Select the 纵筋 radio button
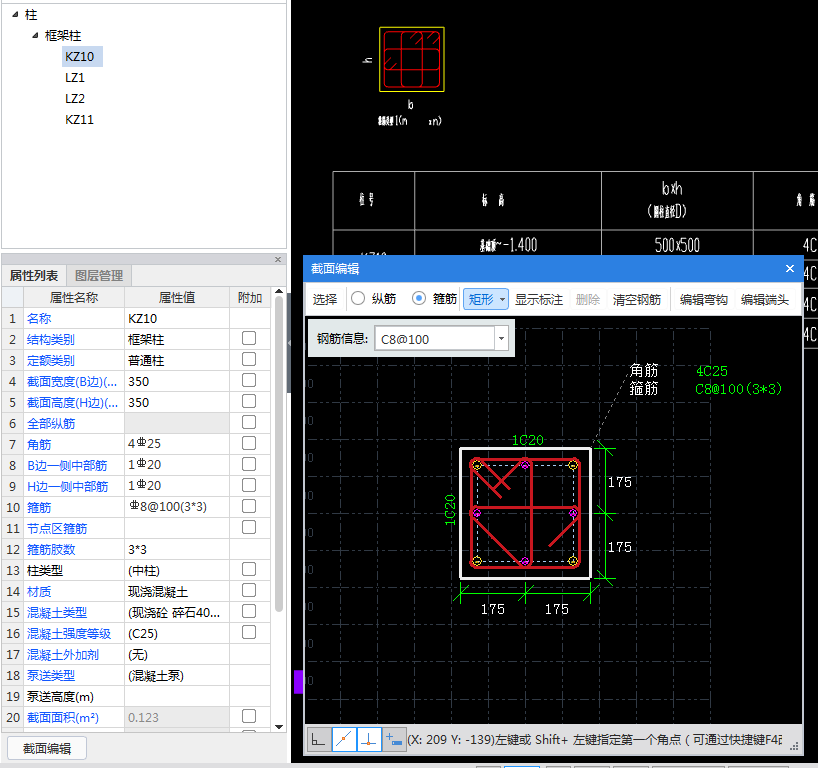818x768 pixels. click(x=357, y=299)
